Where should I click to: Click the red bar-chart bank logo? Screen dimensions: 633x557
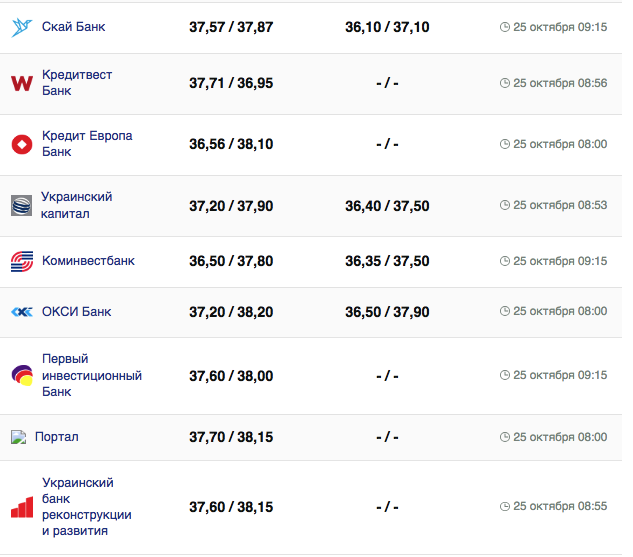(22, 507)
